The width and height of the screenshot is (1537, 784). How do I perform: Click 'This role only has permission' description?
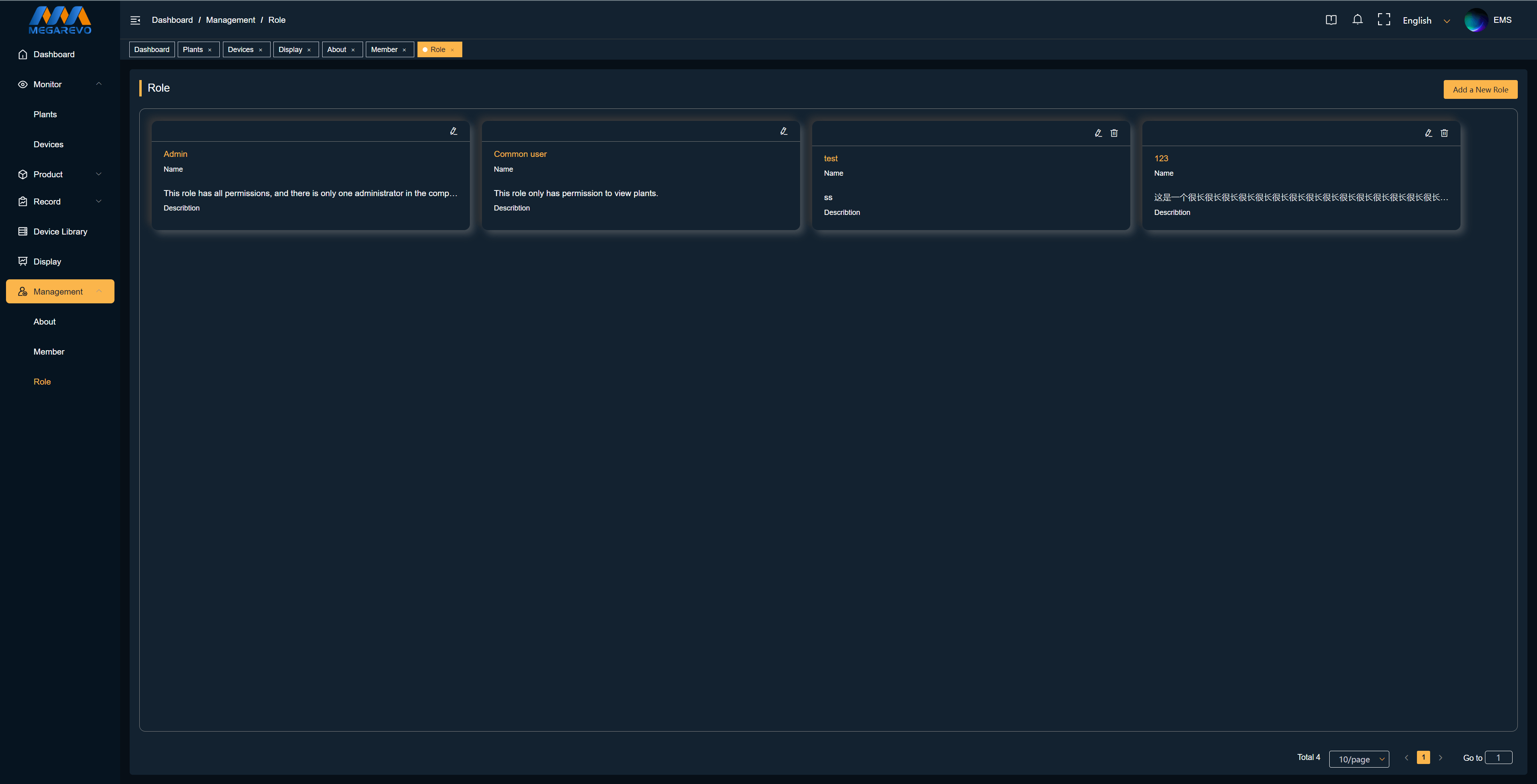(576, 193)
